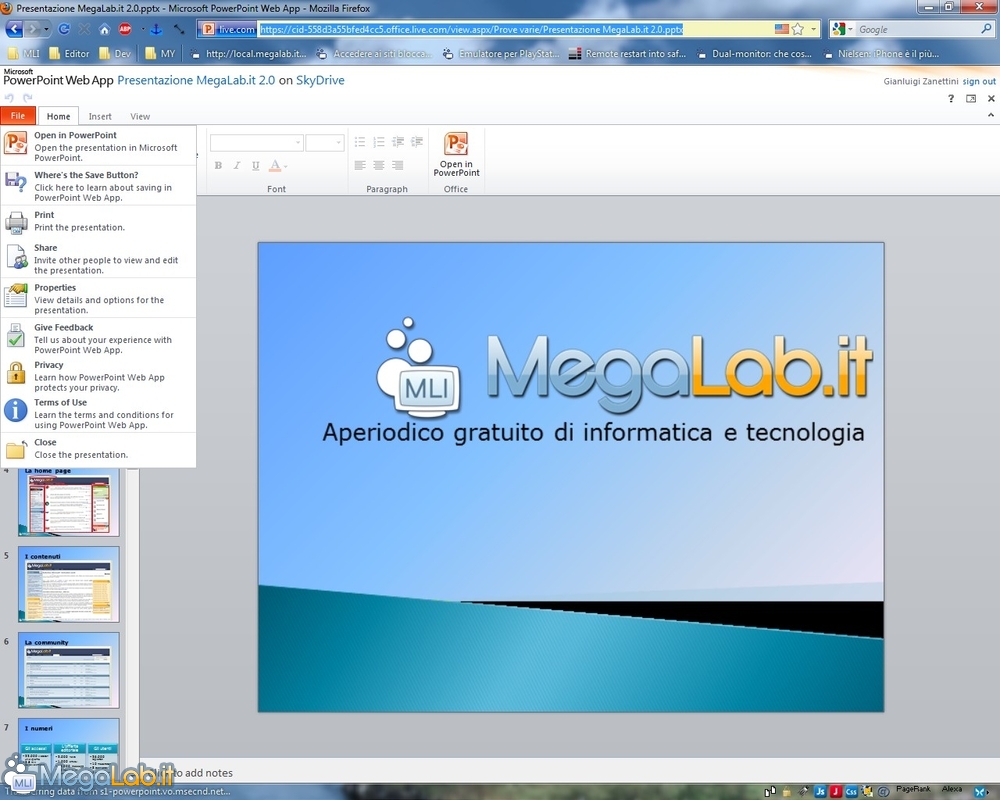This screenshot has height=800, width=1000.
Task: Go to the Firefox home page
Action: coord(105,29)
